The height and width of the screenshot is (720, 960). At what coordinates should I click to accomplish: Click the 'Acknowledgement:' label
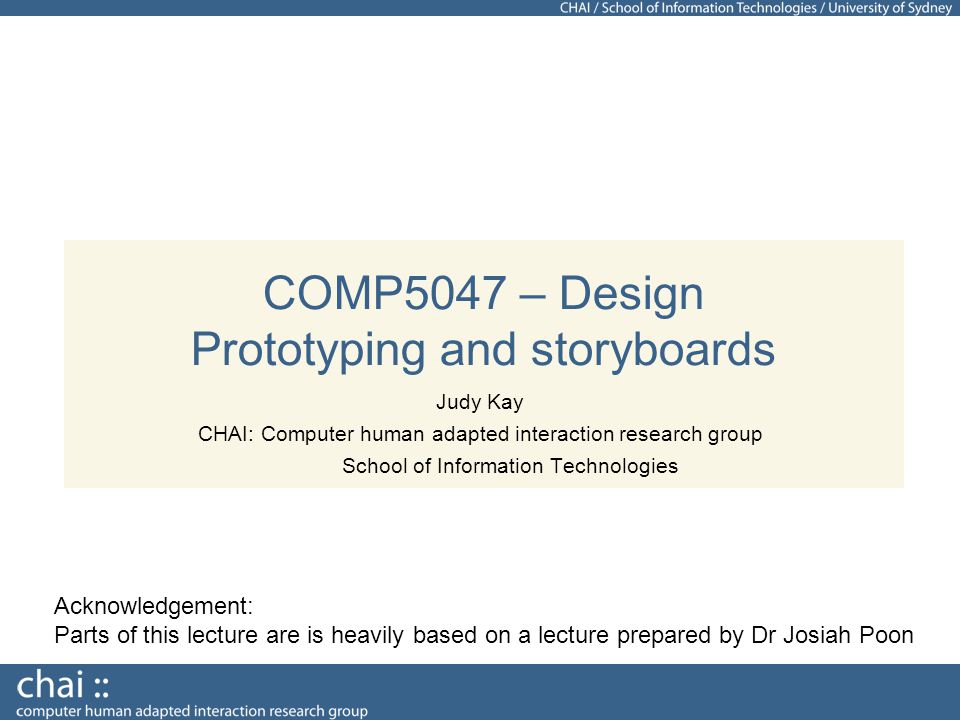153,606
